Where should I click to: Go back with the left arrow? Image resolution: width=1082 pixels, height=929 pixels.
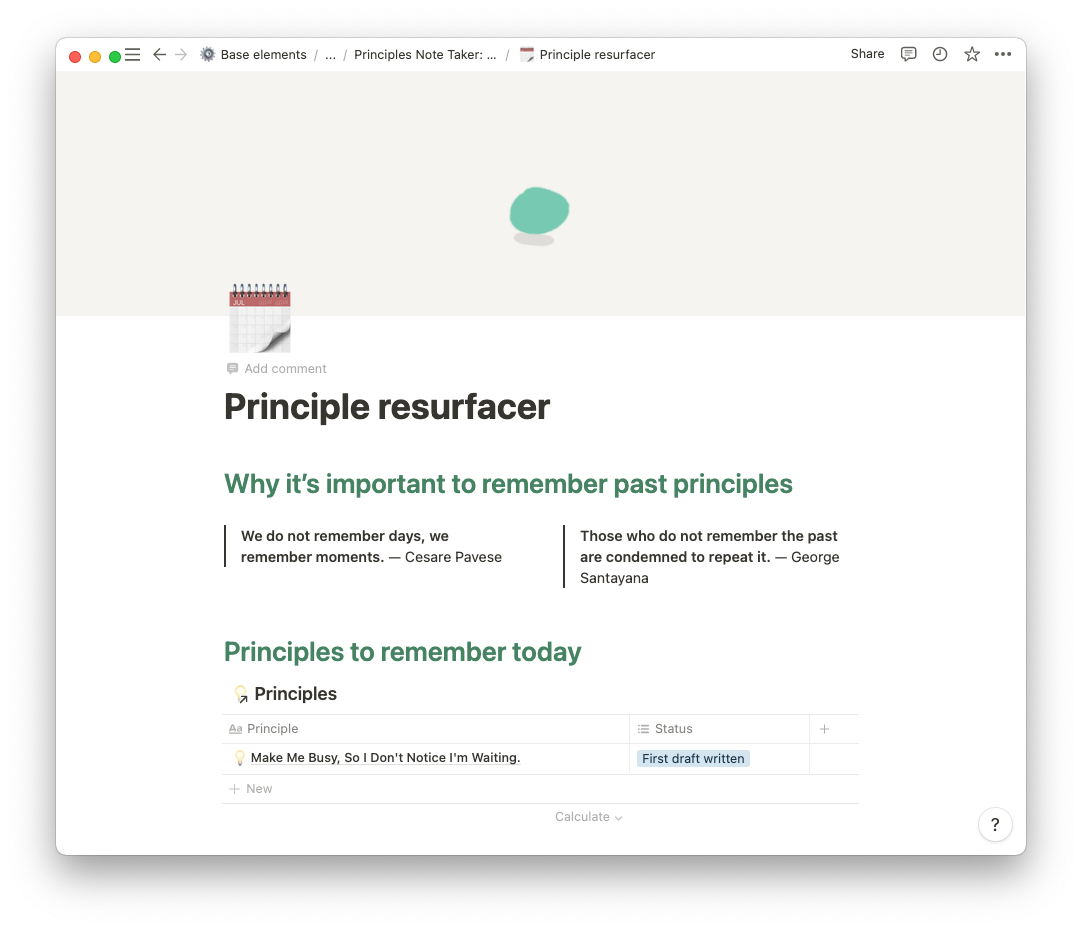click(x=159, y=55)
